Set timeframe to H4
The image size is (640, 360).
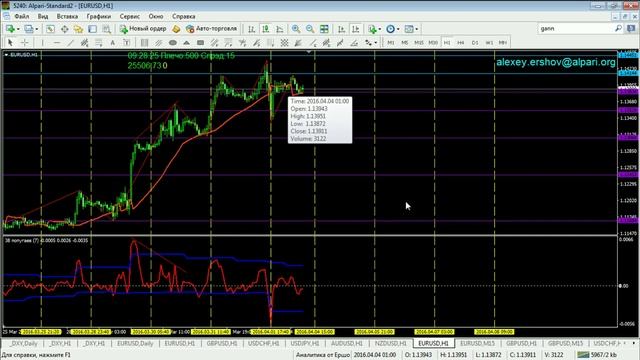click(461, 42)
